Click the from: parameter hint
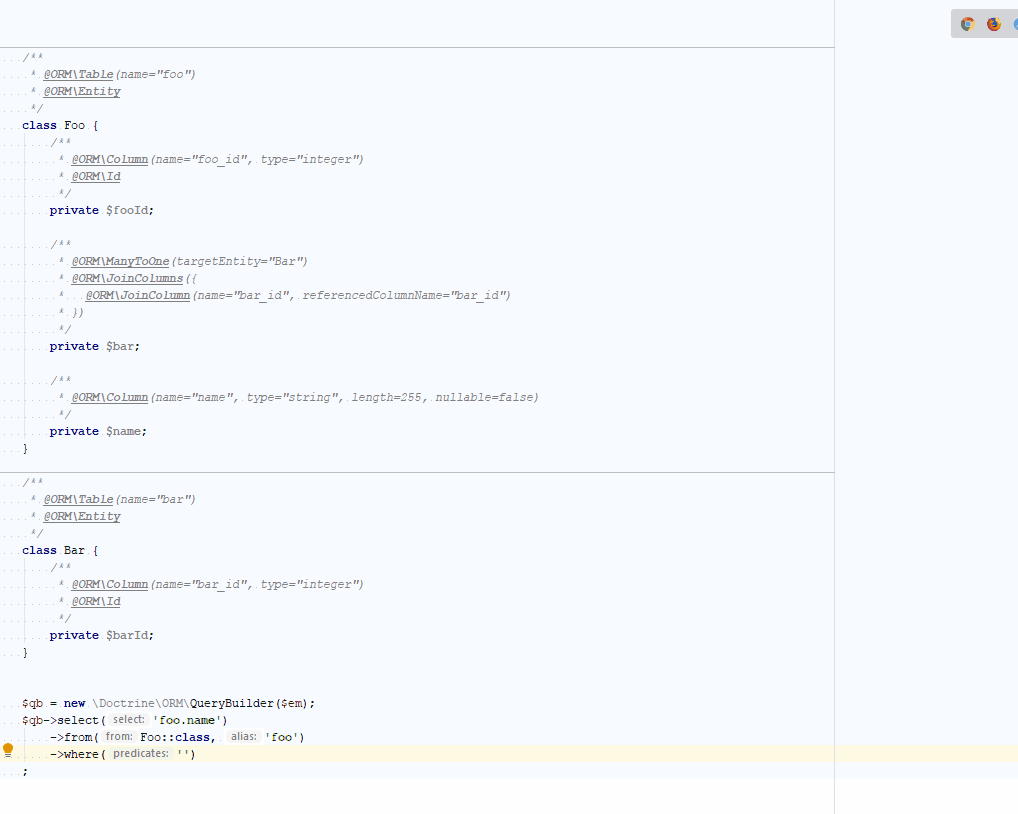 click(x=119, y=737)
